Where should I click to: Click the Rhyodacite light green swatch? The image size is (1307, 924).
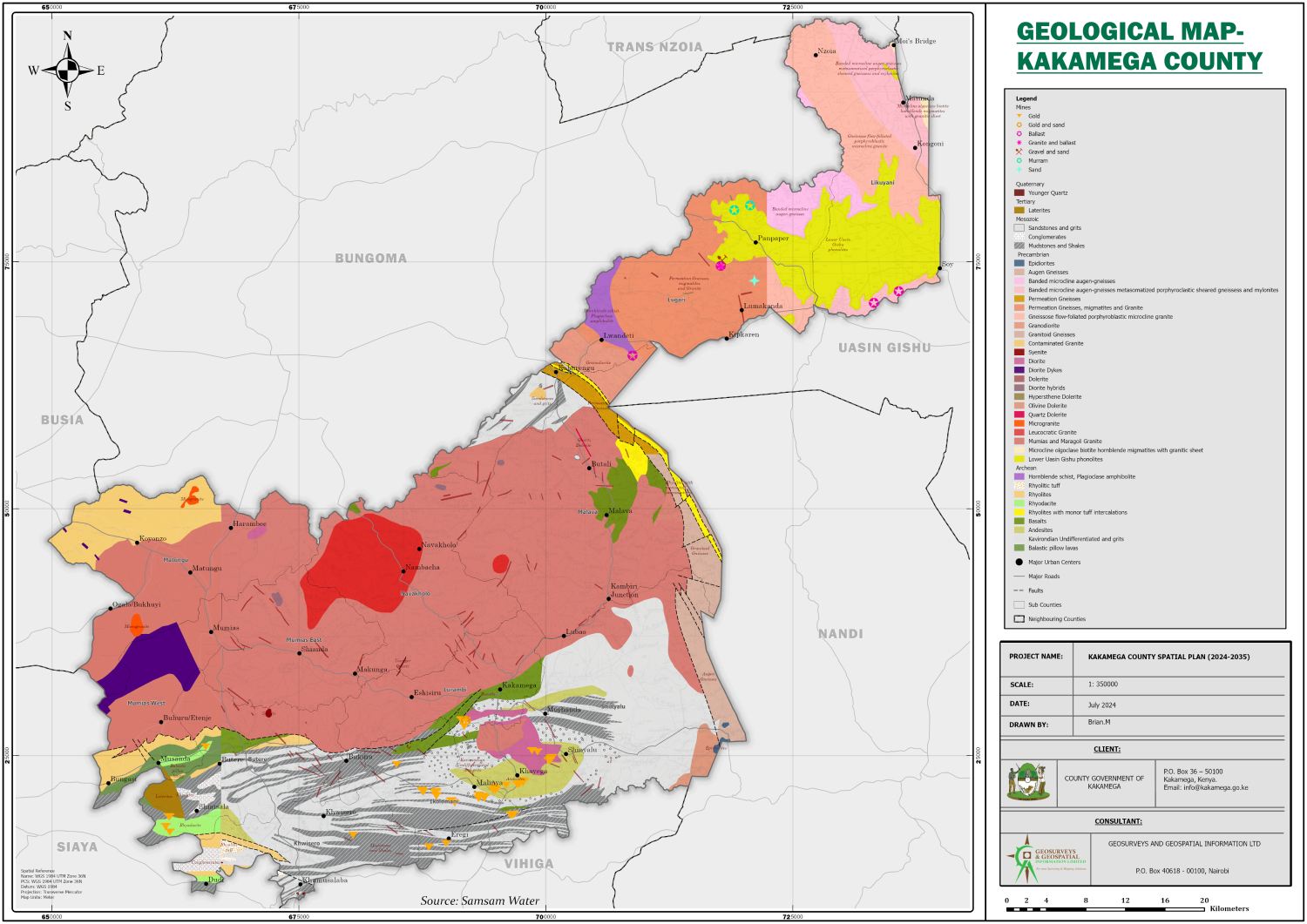1019,503
